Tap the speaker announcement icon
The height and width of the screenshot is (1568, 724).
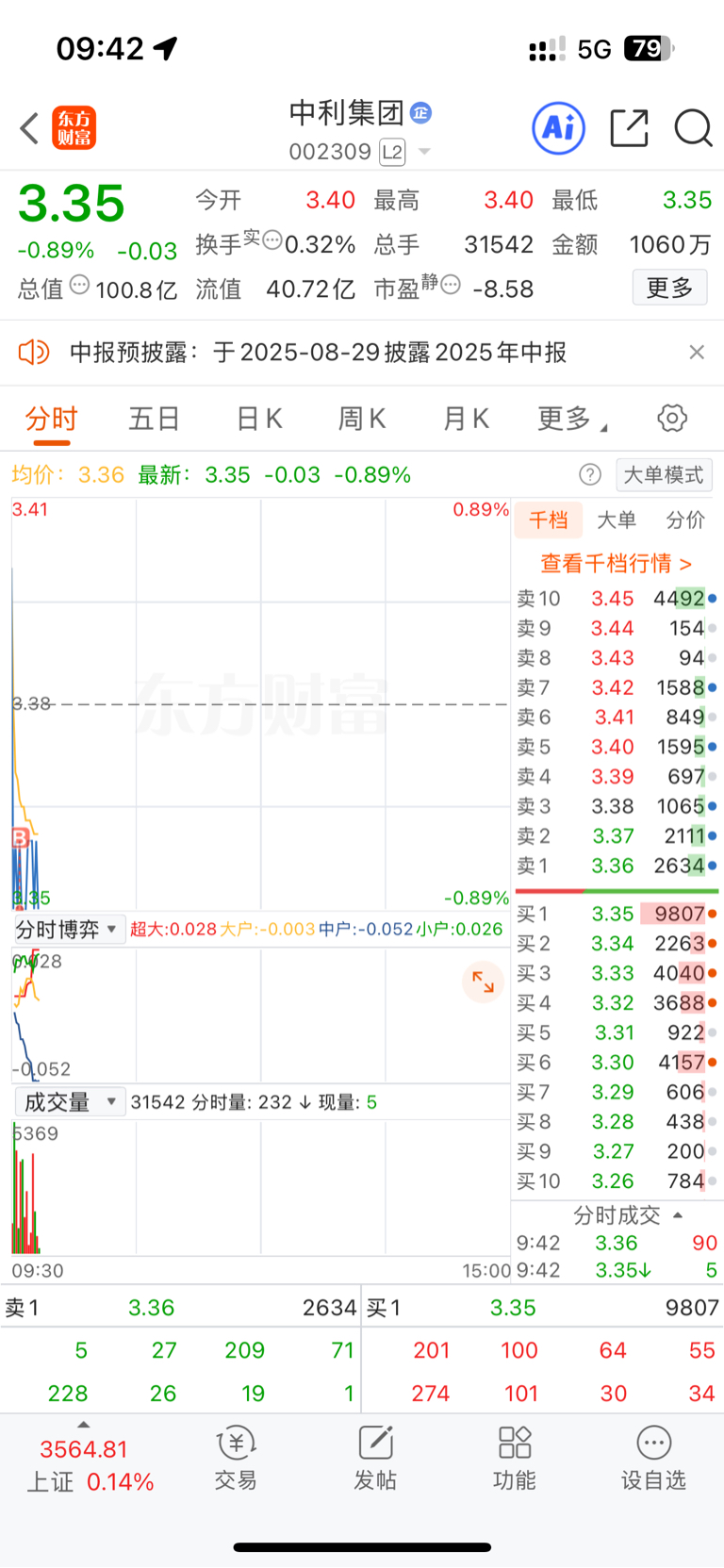click(x=34, y=353)
